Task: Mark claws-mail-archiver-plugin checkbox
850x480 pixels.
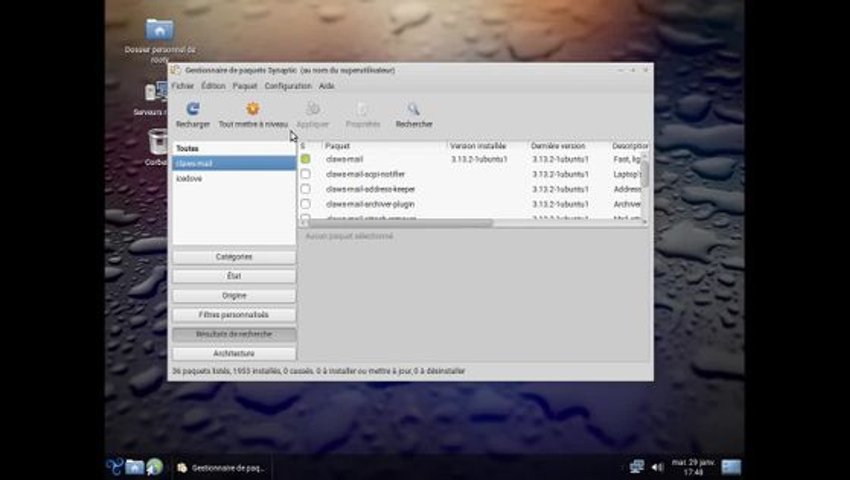Action: 305,204
